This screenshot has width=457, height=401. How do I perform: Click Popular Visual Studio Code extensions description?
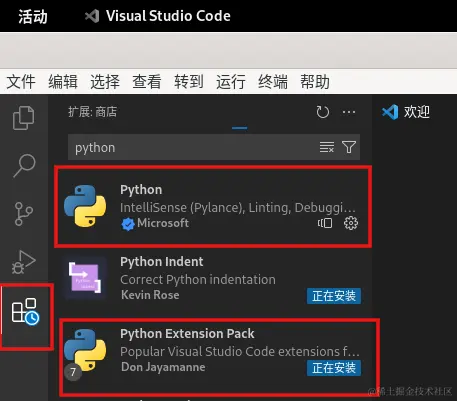click(x=240, y=352)
